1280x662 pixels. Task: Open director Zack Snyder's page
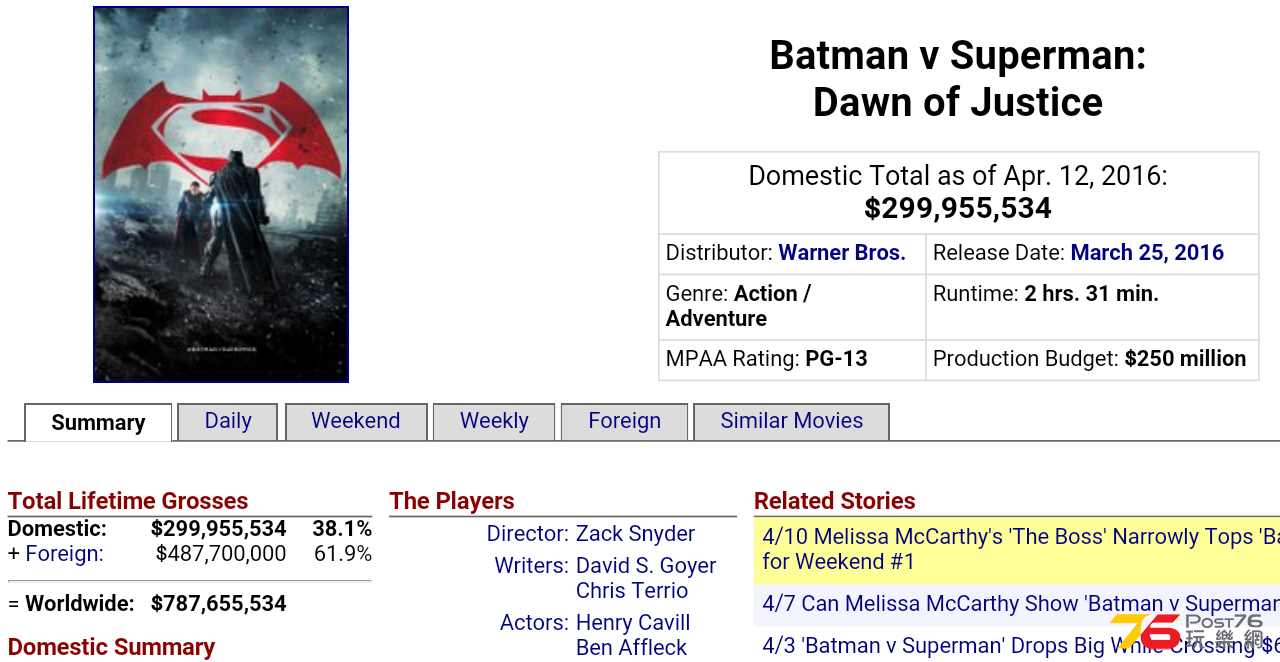click(x=635, y=534)
